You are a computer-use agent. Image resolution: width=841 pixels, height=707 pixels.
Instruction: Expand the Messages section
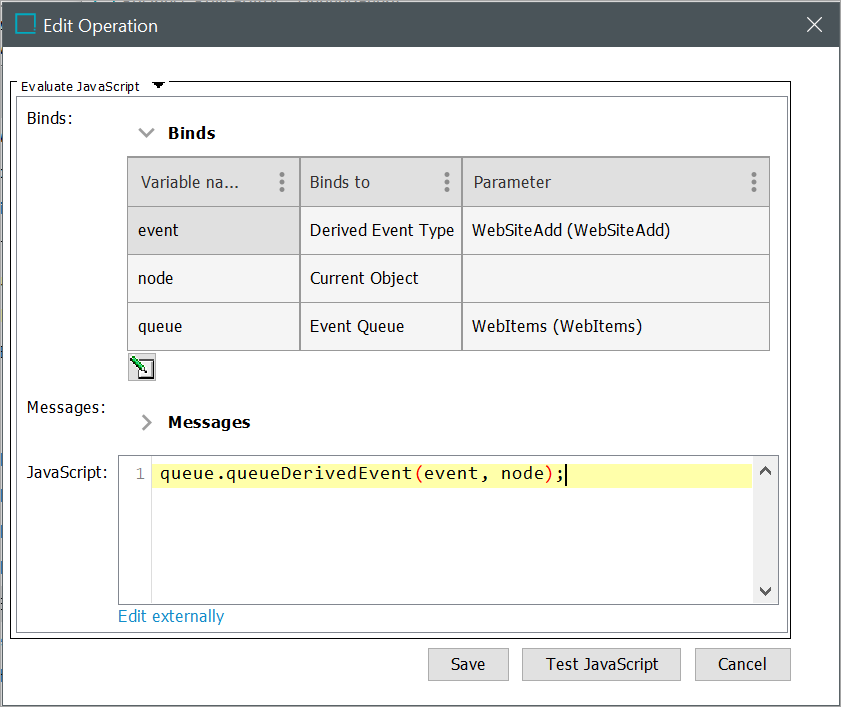point(147,422)
